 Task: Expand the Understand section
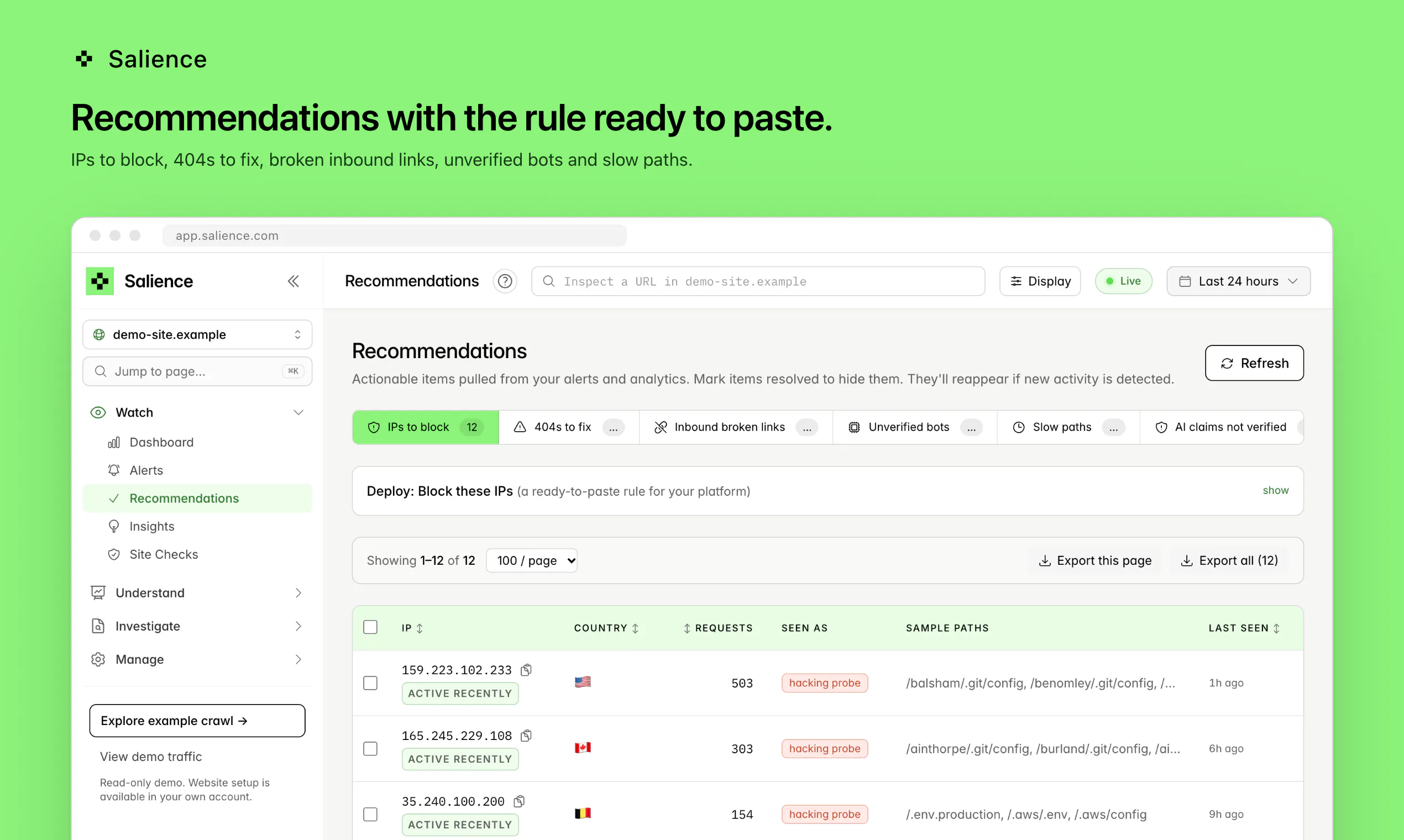click(x=197, y=592)
